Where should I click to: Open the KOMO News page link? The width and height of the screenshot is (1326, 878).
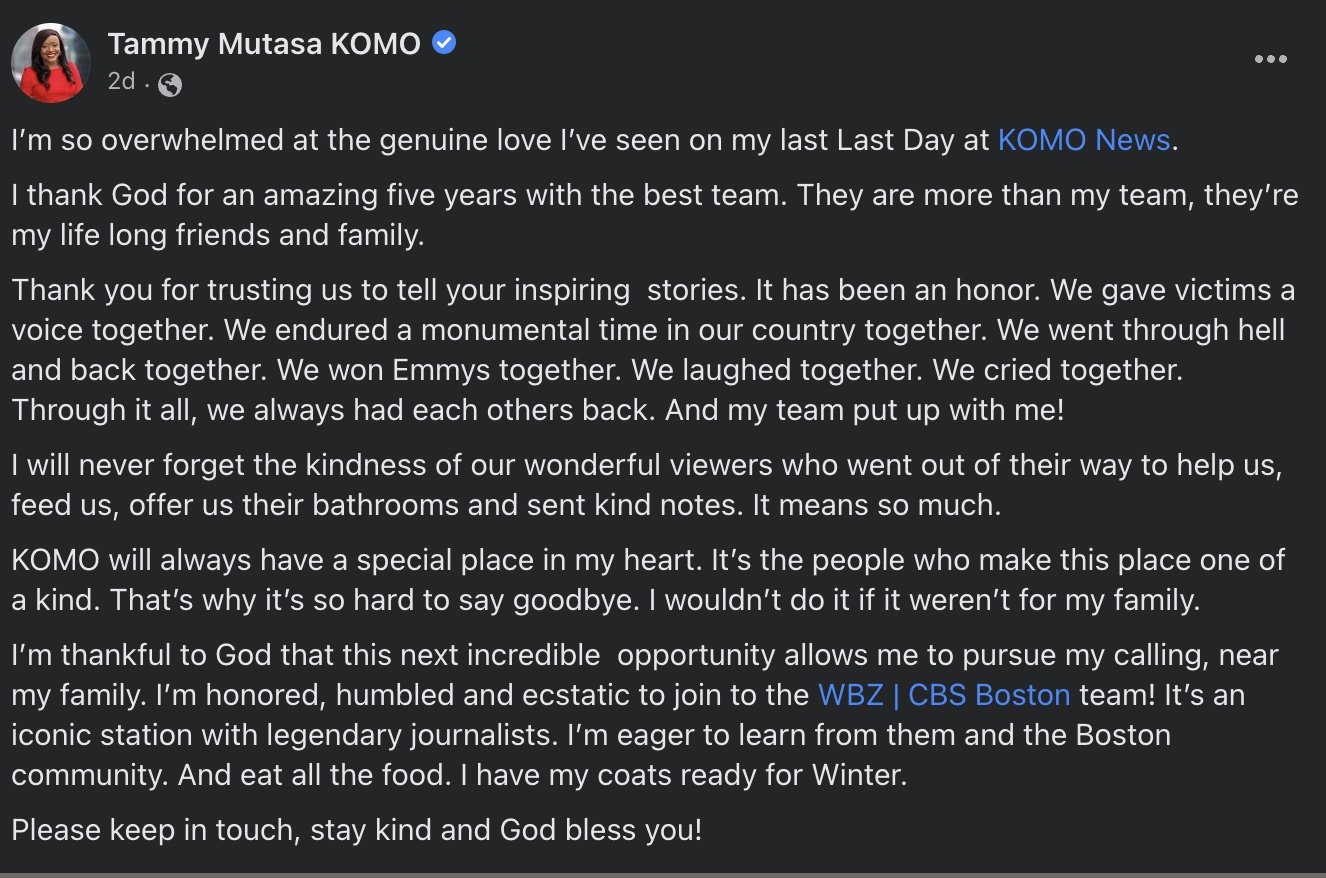point(1084,140)
